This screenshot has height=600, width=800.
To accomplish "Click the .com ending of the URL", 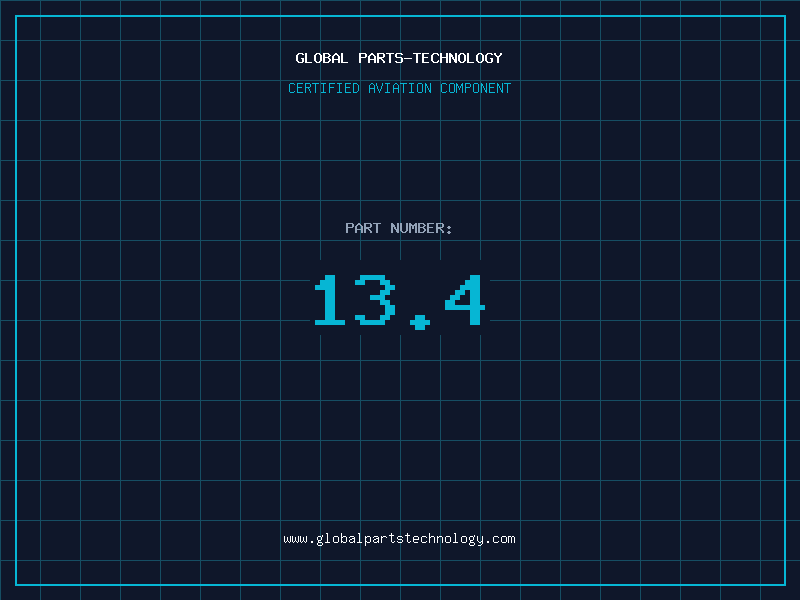I will (x=501, y=539).
